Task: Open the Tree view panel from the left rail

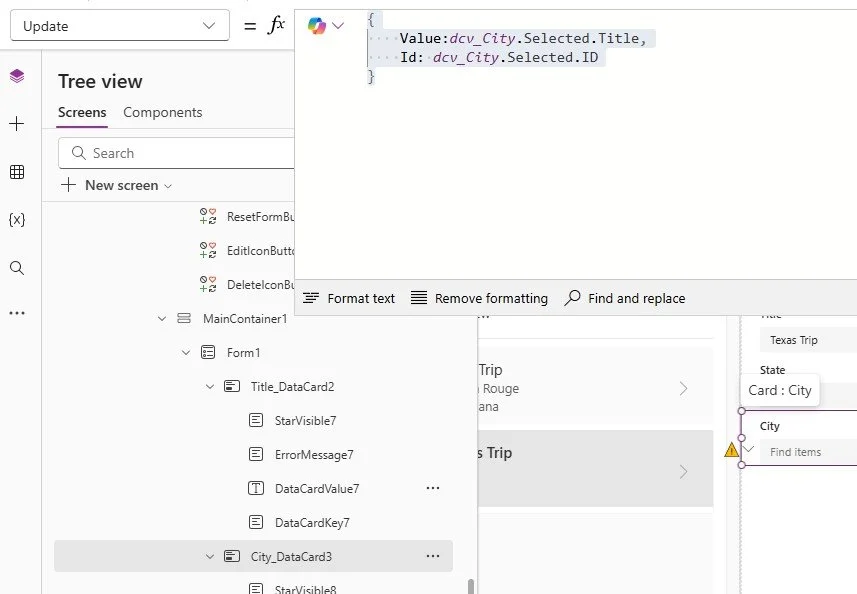Action: pos(16,75)
